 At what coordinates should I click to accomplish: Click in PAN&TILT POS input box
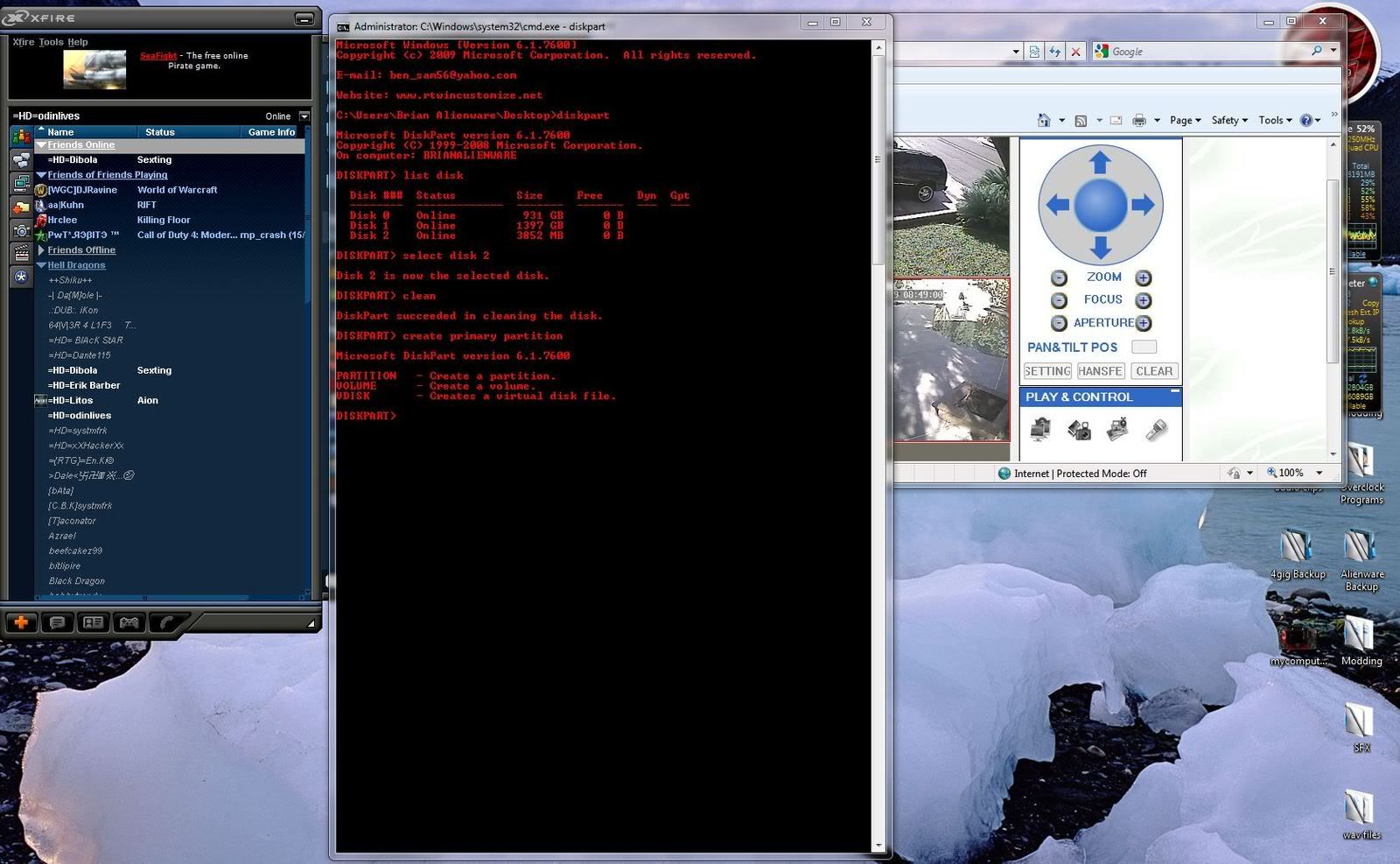pyautogui.click(x=1144, y=347)
